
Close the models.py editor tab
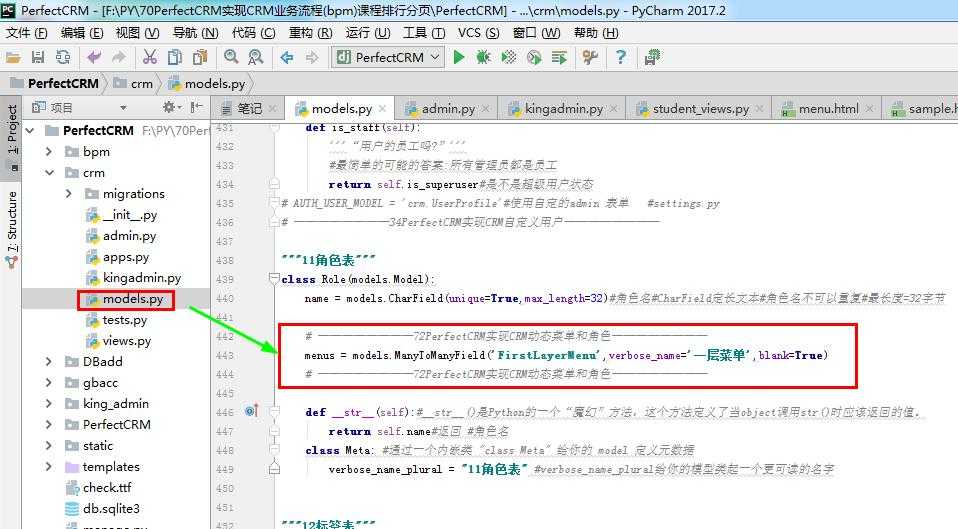coord(382,109)
